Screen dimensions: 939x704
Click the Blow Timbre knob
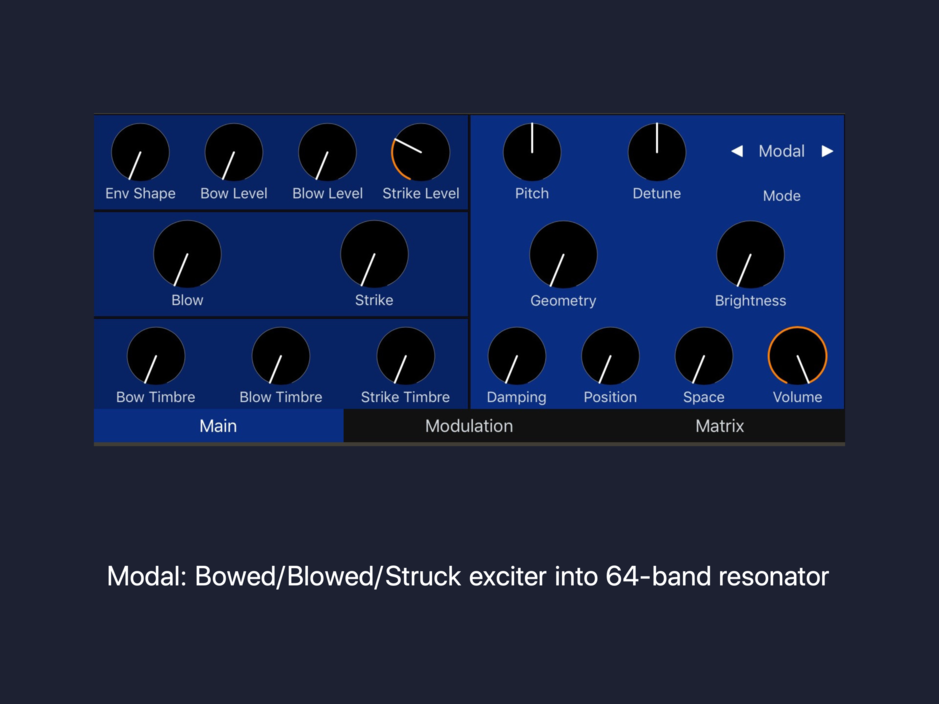tap(280, 356)
